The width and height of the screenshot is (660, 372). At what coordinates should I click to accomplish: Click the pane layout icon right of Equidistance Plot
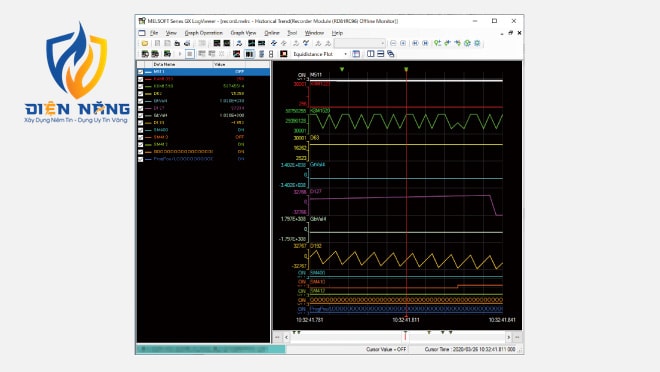coord(356,54)
